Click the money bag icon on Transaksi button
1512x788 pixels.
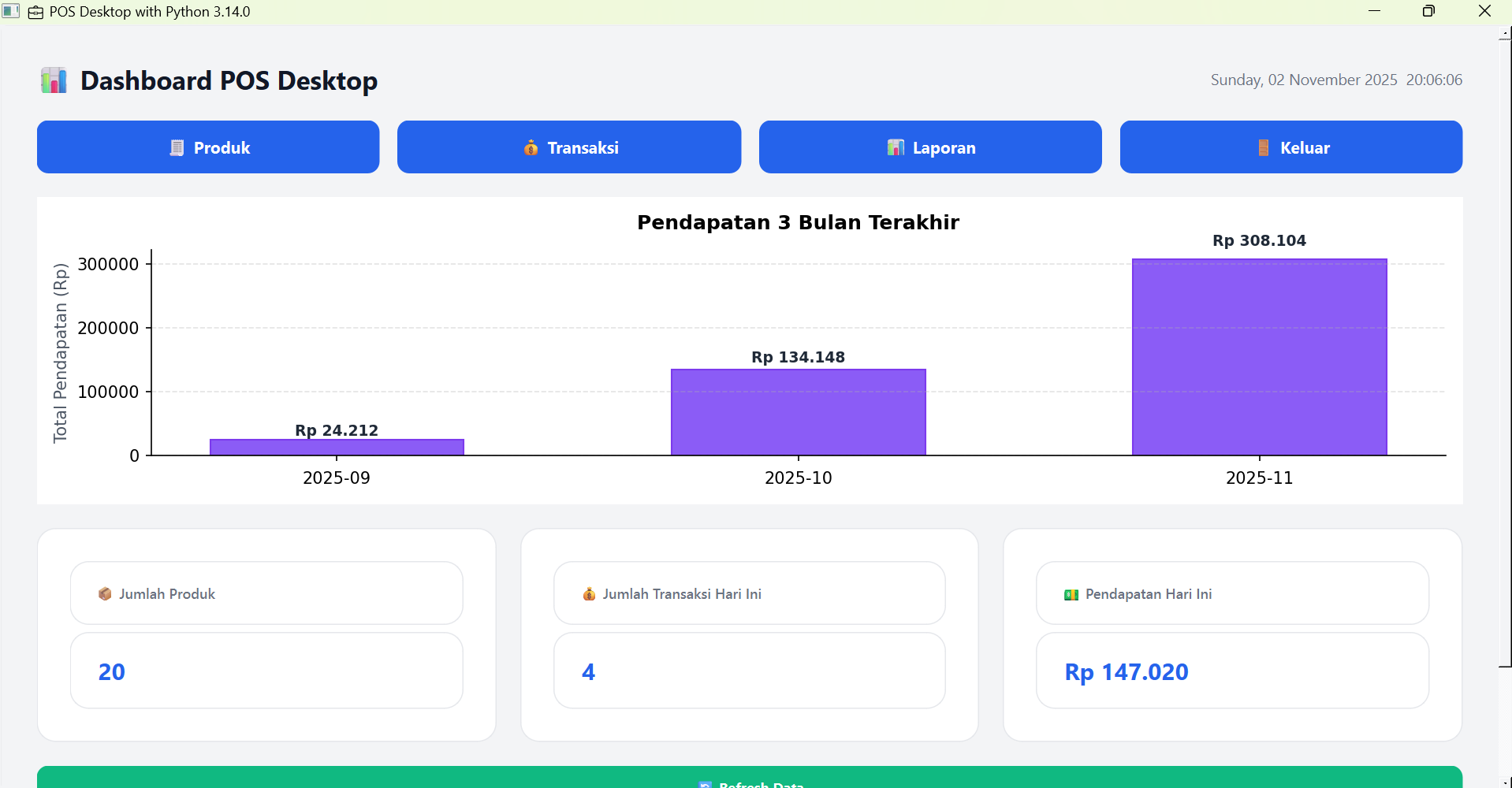[x=531, y=147]
